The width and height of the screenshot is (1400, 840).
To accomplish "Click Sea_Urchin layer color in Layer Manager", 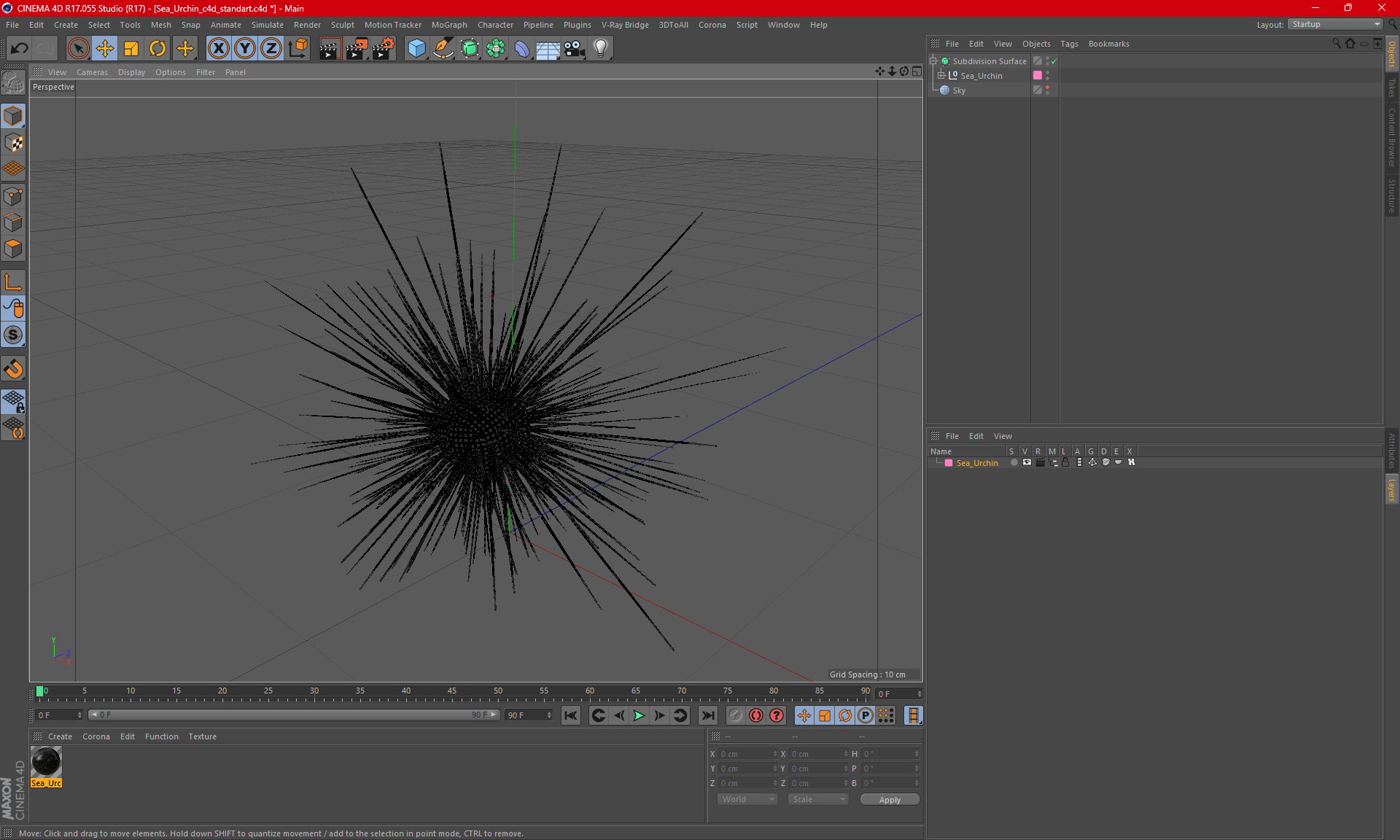I will coord(949,463).
